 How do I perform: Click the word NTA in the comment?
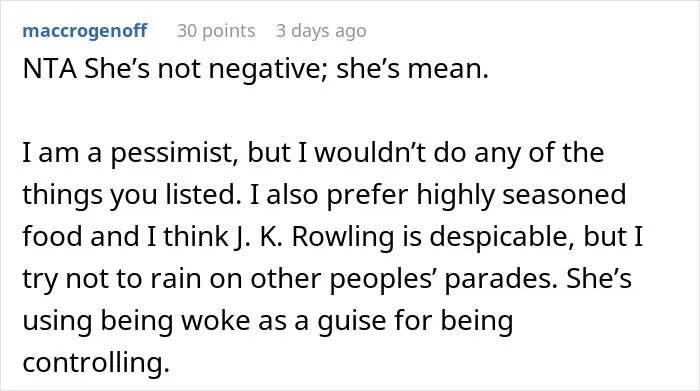click(49, 69)
